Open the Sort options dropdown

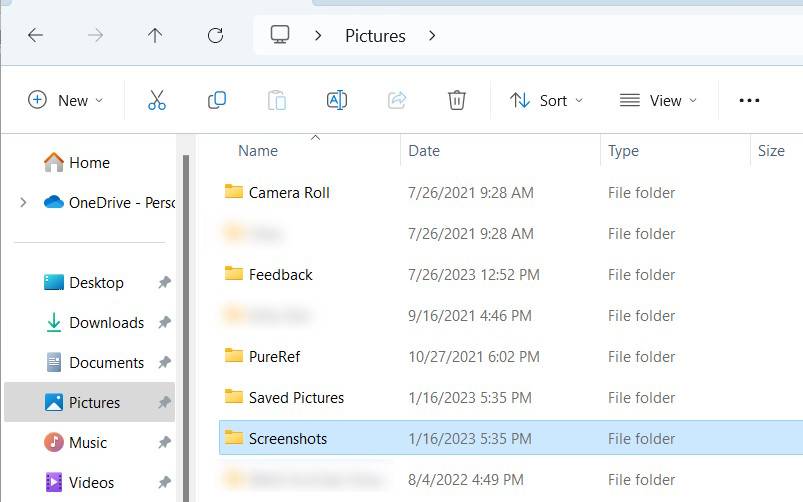pos(546,100)
